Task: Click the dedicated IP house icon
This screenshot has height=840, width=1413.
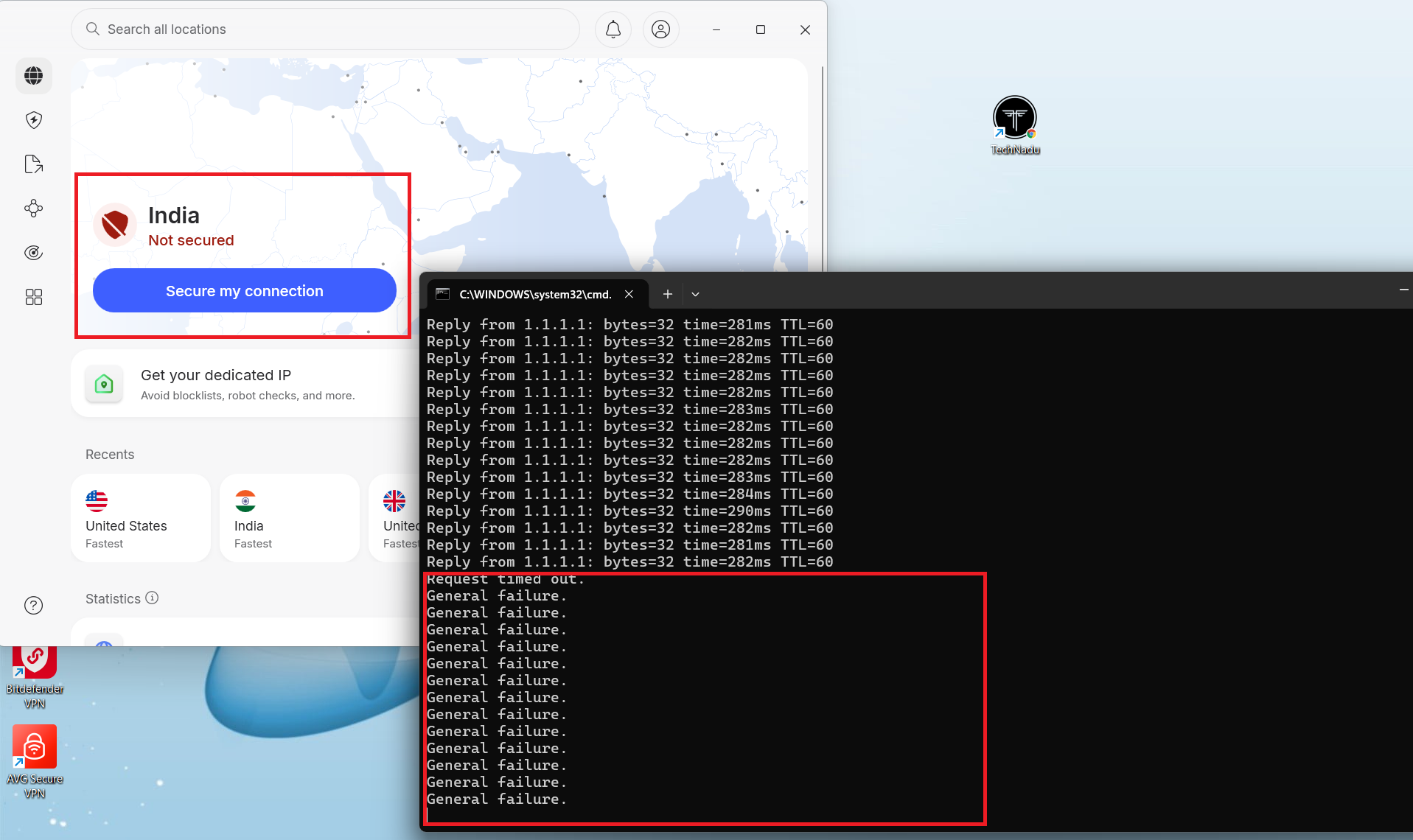Action: pos(104,384)
